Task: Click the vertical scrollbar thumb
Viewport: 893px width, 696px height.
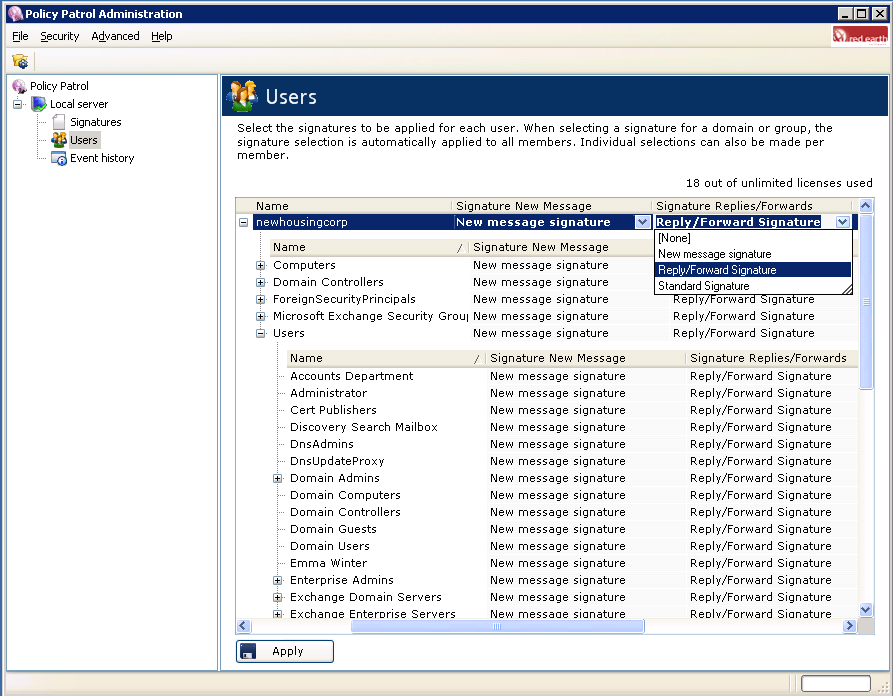Action: pos(866,302)
